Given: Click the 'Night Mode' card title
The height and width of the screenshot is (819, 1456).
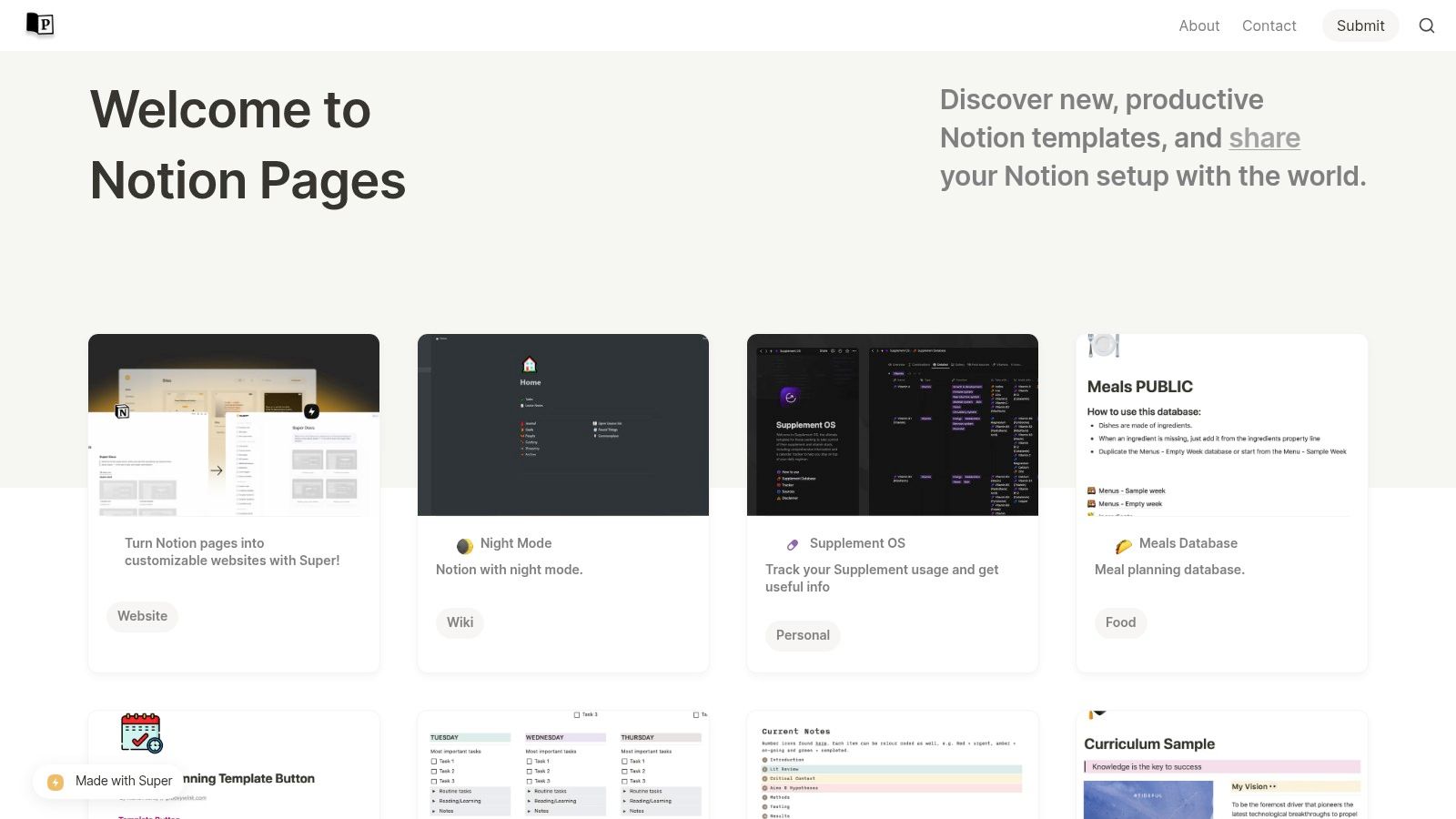Looking at the screenshot, I should point(516,543).
